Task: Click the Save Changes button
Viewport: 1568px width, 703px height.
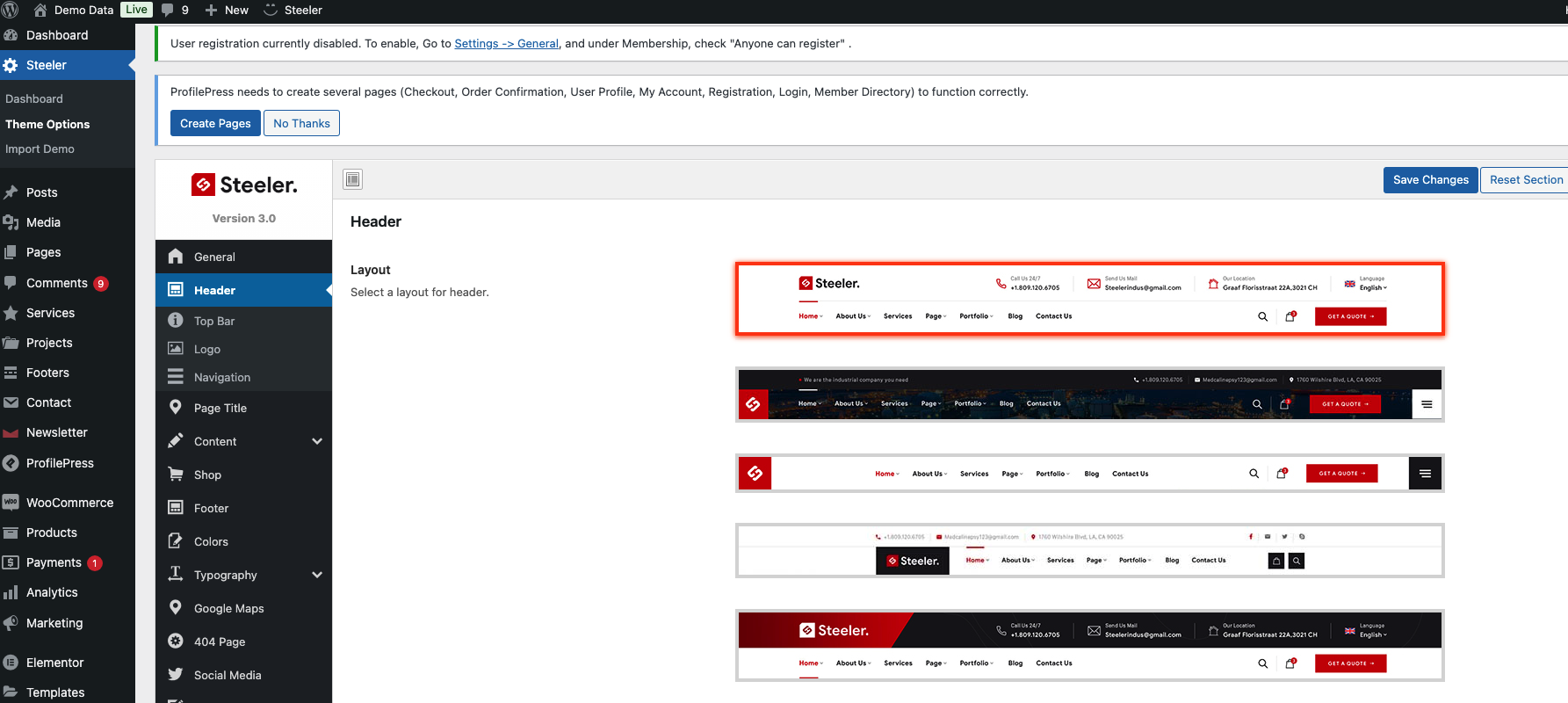Action: 1430,179
